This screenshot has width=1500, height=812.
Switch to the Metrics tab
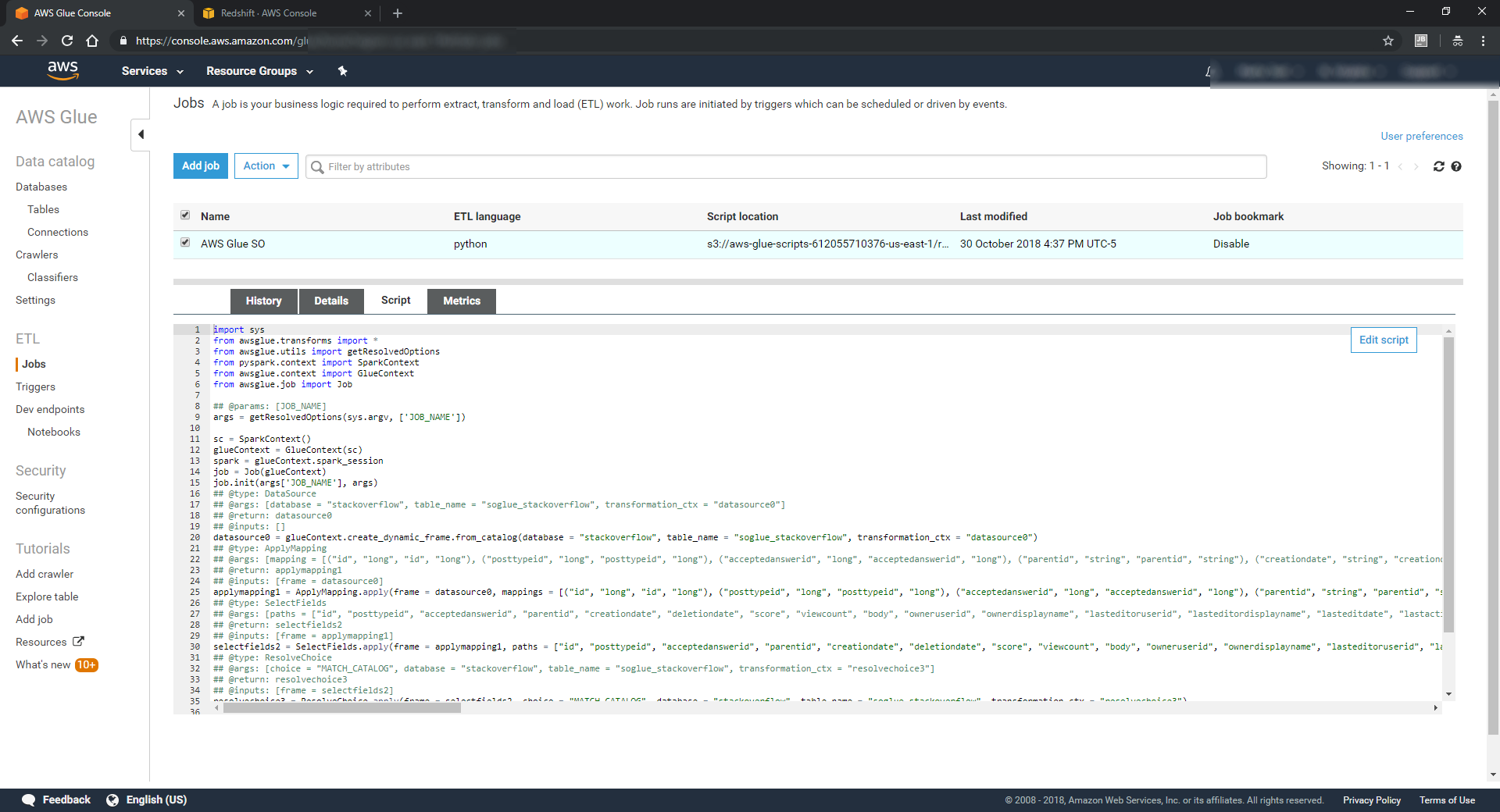click(462, 301)
